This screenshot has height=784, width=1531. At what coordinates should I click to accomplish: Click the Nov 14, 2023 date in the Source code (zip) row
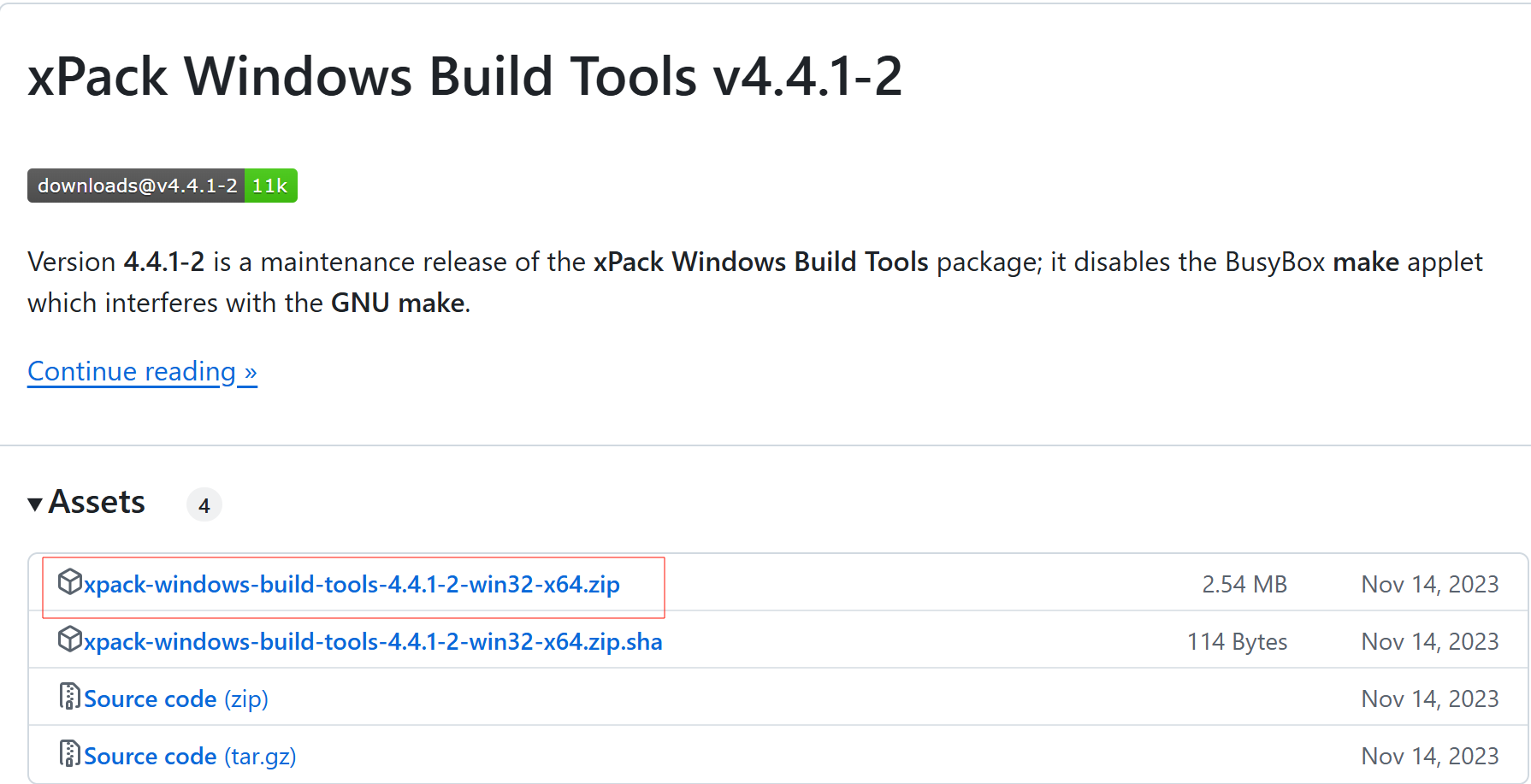click(1430, 699)
